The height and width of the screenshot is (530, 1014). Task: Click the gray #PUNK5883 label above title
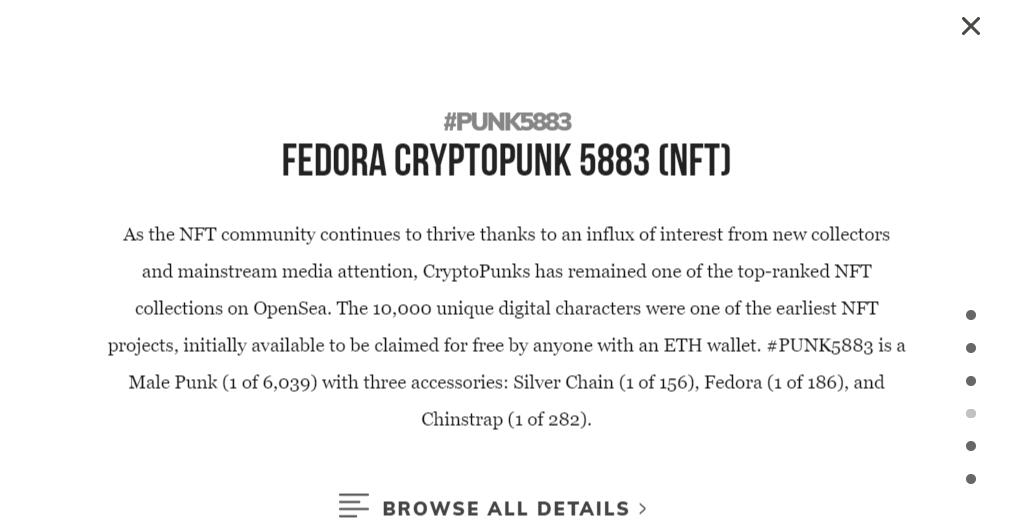pyautogui.click(x=507, y=122)
